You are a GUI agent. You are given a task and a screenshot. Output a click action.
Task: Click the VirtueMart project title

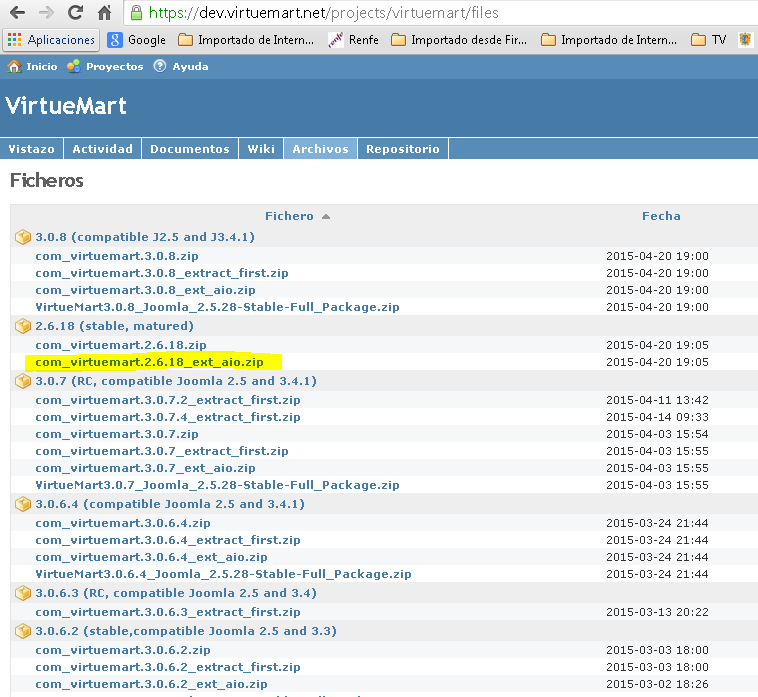click(x=66, y=105)
